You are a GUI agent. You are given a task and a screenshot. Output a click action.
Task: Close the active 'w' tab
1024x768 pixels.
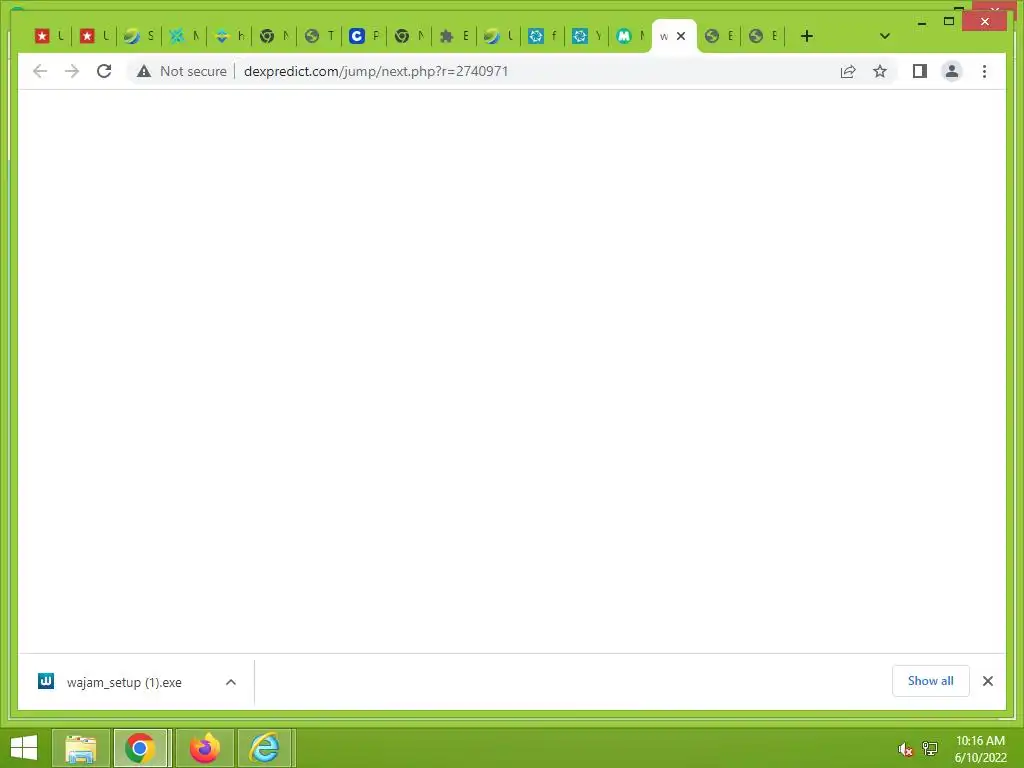pyautogui.click(x=681, y=36)
